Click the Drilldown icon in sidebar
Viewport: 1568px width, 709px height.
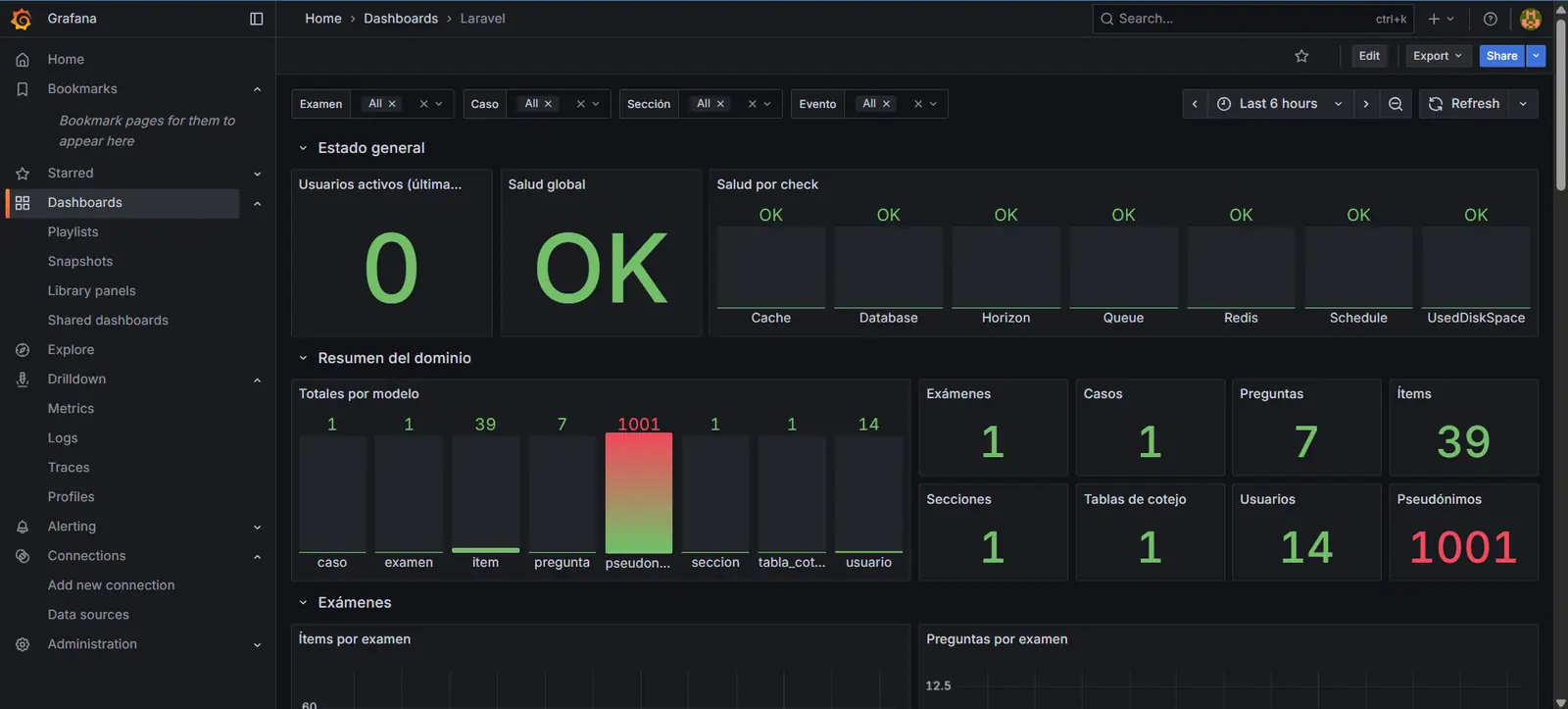[23, 380]
